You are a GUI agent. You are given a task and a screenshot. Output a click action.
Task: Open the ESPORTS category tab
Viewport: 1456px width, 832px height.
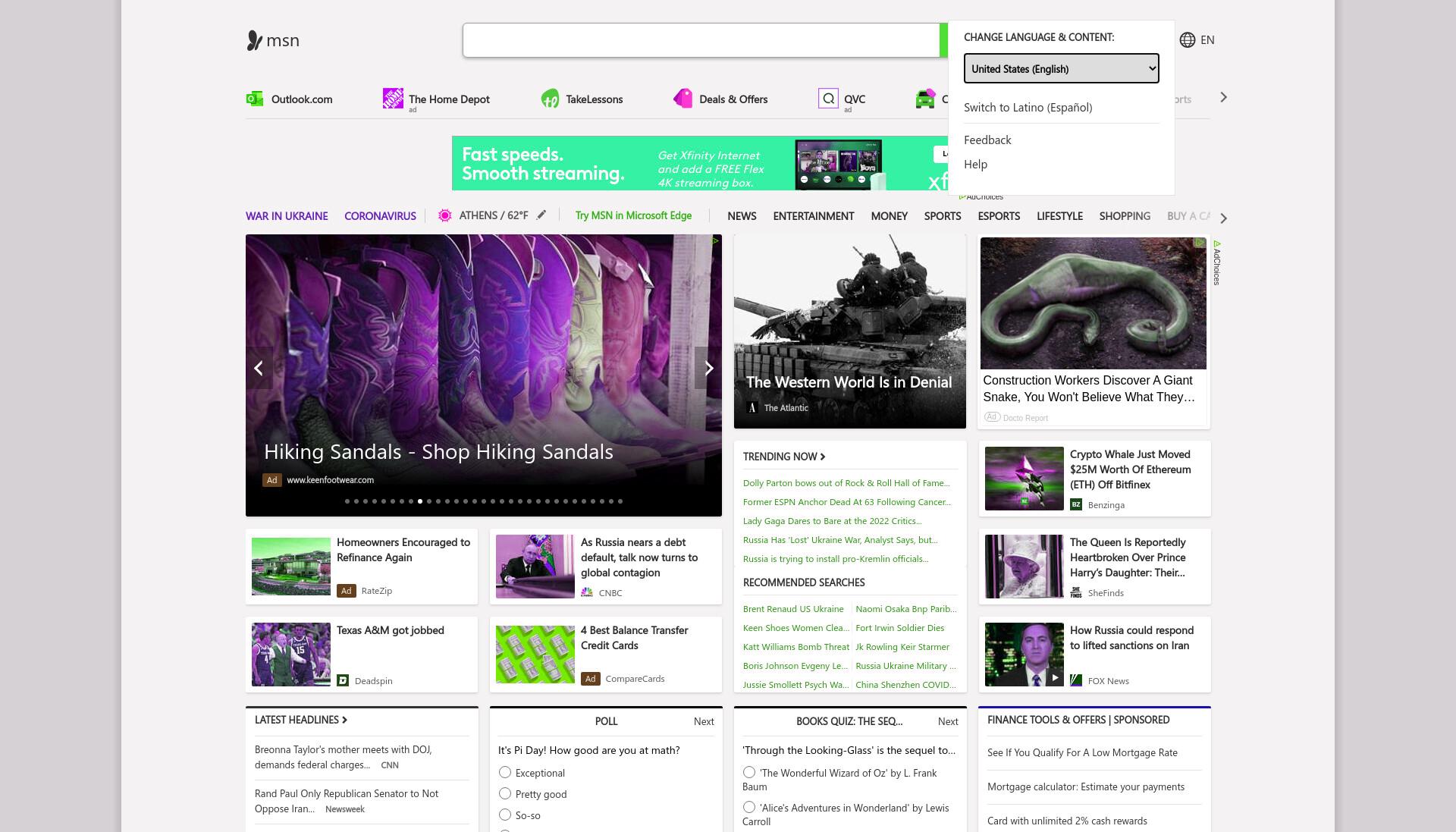click(x=999, y=216)
